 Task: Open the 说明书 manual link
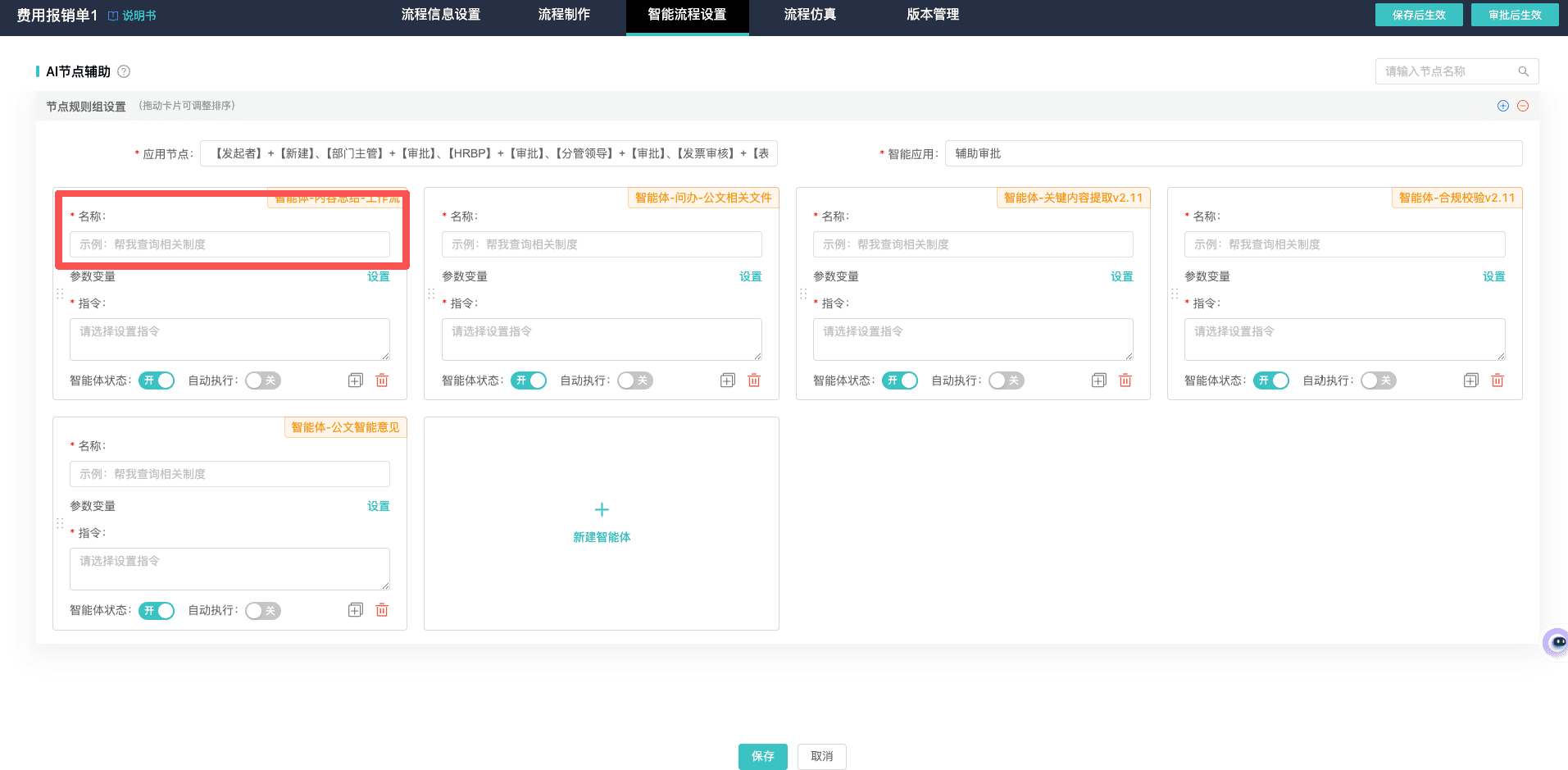tap(132, 16)
